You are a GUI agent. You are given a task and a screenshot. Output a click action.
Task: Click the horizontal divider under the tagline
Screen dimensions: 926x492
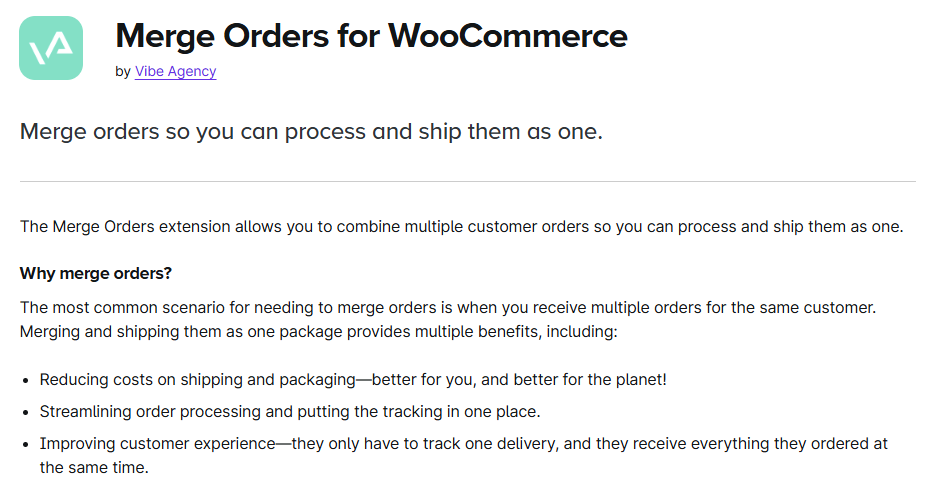468,181
